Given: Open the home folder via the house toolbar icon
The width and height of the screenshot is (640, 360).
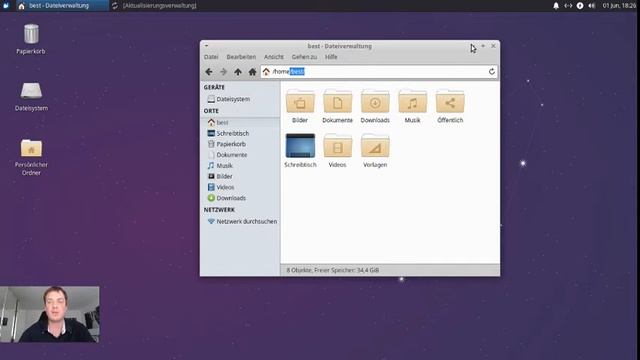Looking at the screenshot, I should (x=252, y=72).
